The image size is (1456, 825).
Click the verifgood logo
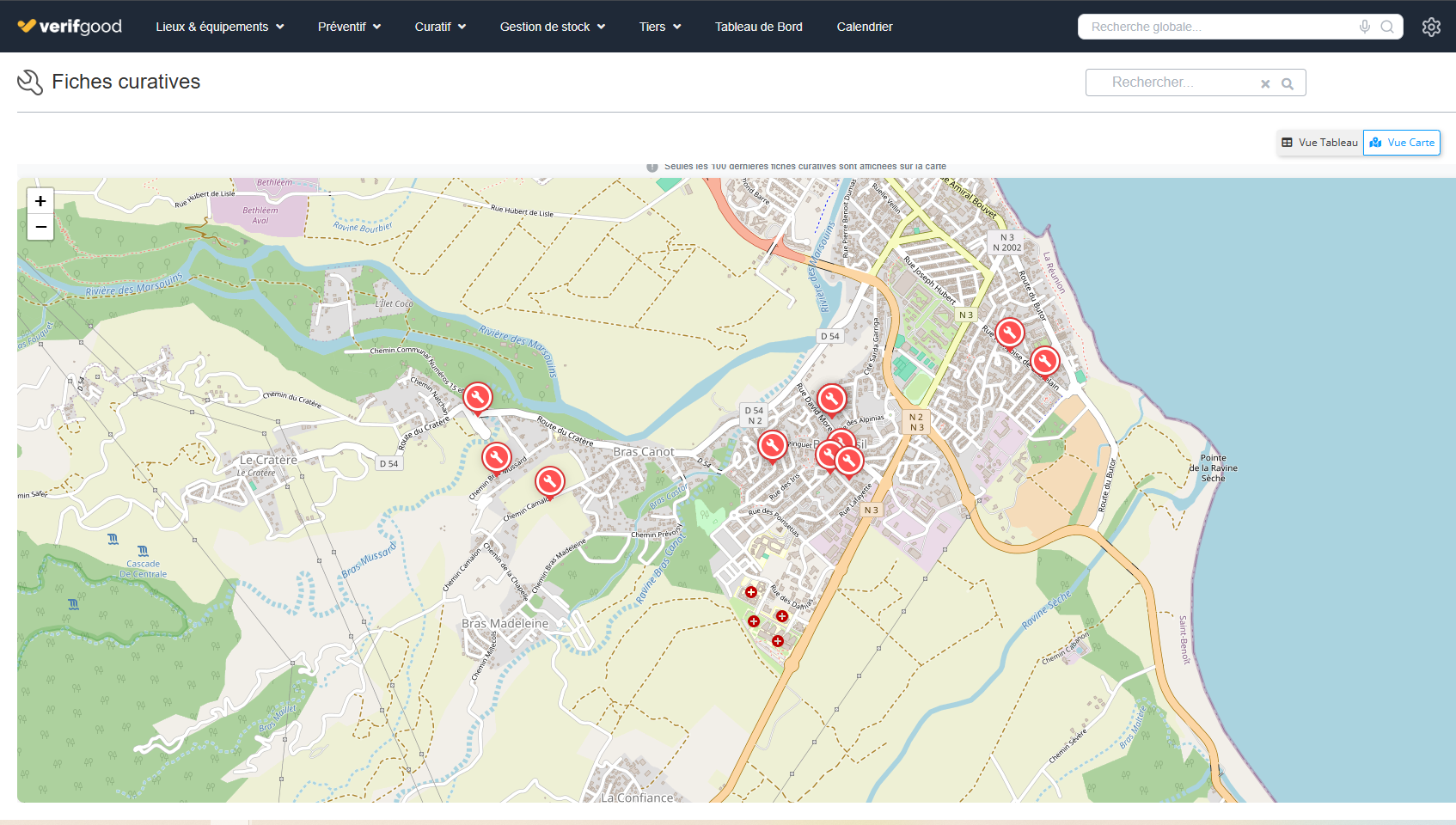point(70,27)
